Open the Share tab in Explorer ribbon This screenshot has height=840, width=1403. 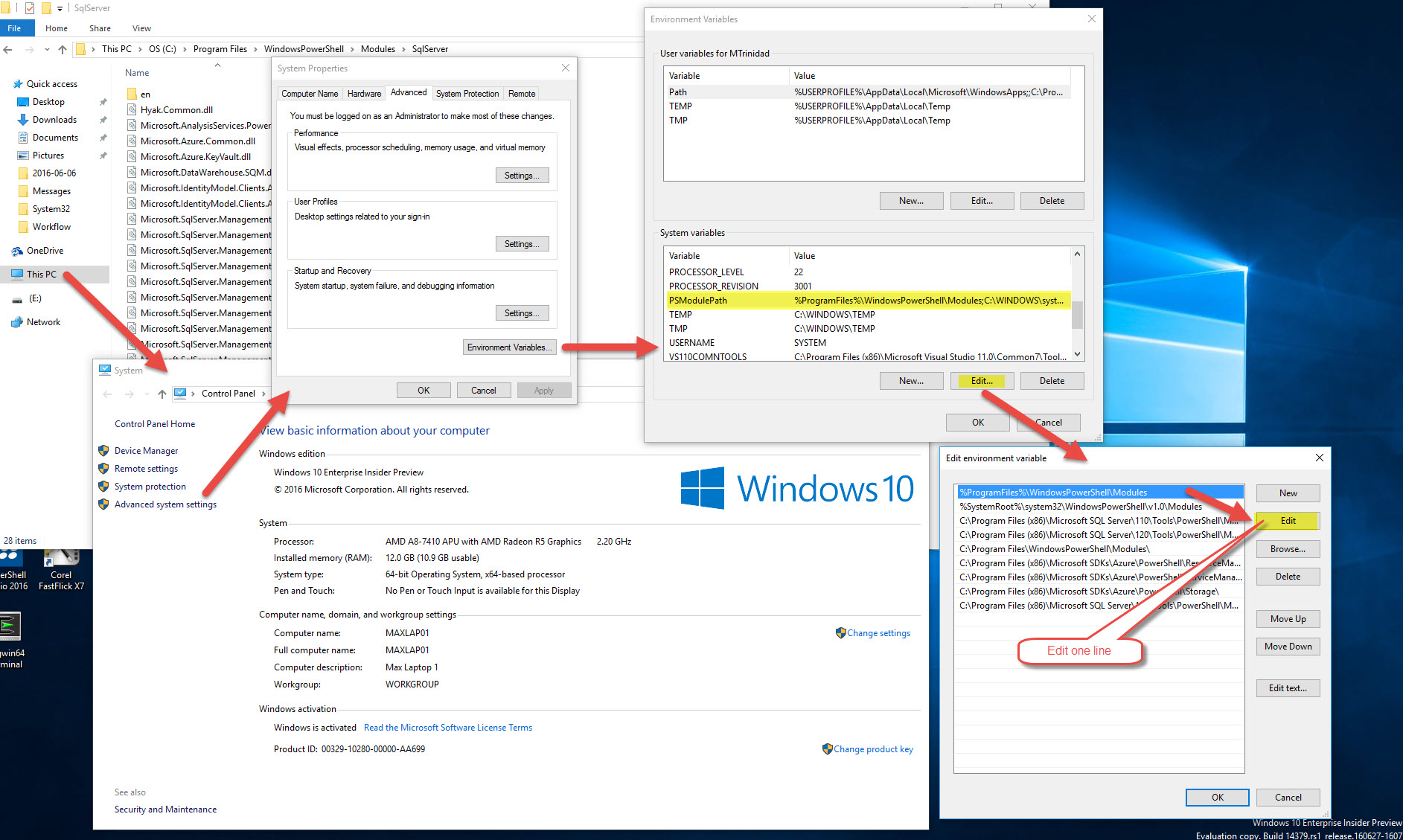(x=100, y=28)
